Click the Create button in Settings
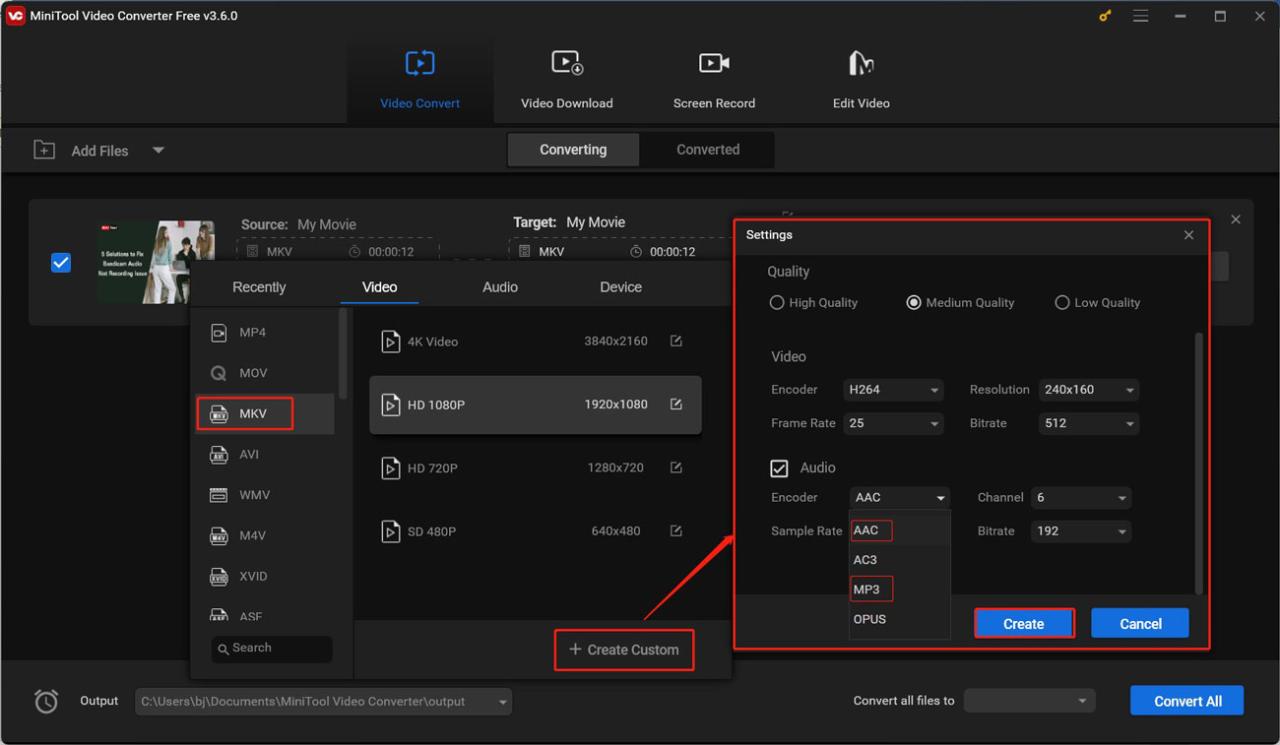 click(1023, 624)
